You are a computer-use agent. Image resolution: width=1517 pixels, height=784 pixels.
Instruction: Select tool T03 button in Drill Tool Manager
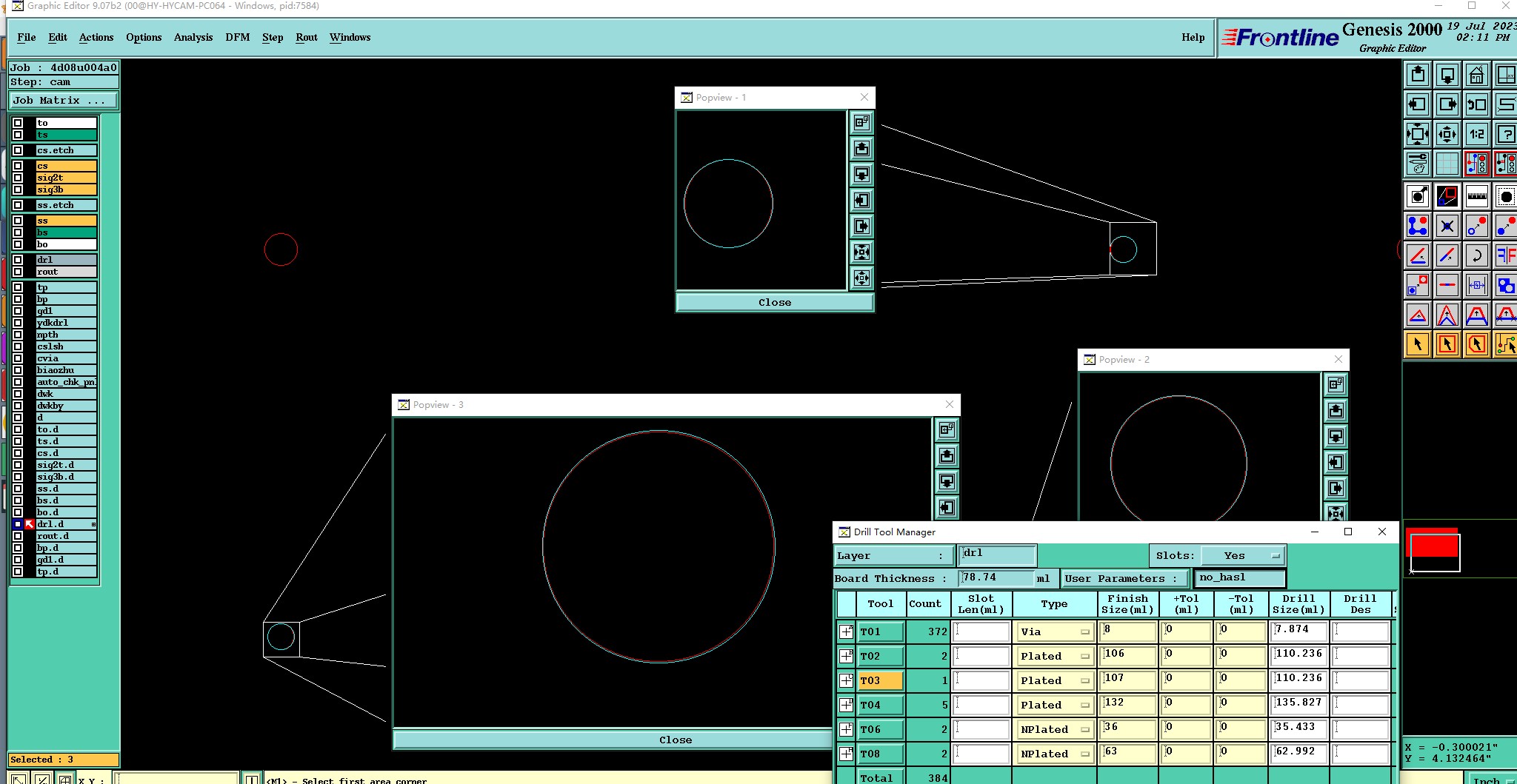click(881, 680)
